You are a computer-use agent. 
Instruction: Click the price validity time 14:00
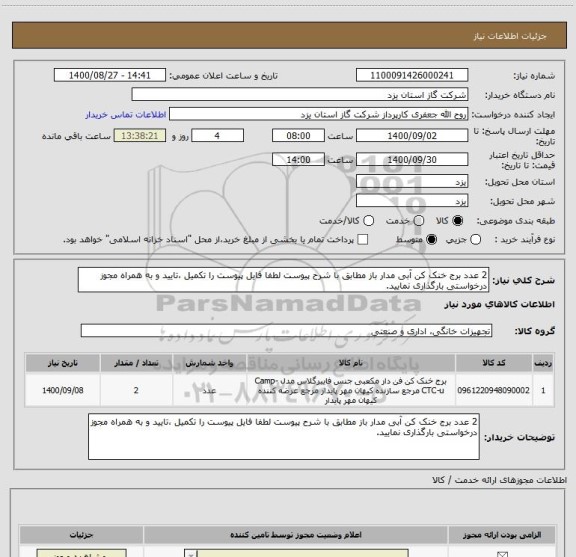pyautogui.click(x=298, y=159)
